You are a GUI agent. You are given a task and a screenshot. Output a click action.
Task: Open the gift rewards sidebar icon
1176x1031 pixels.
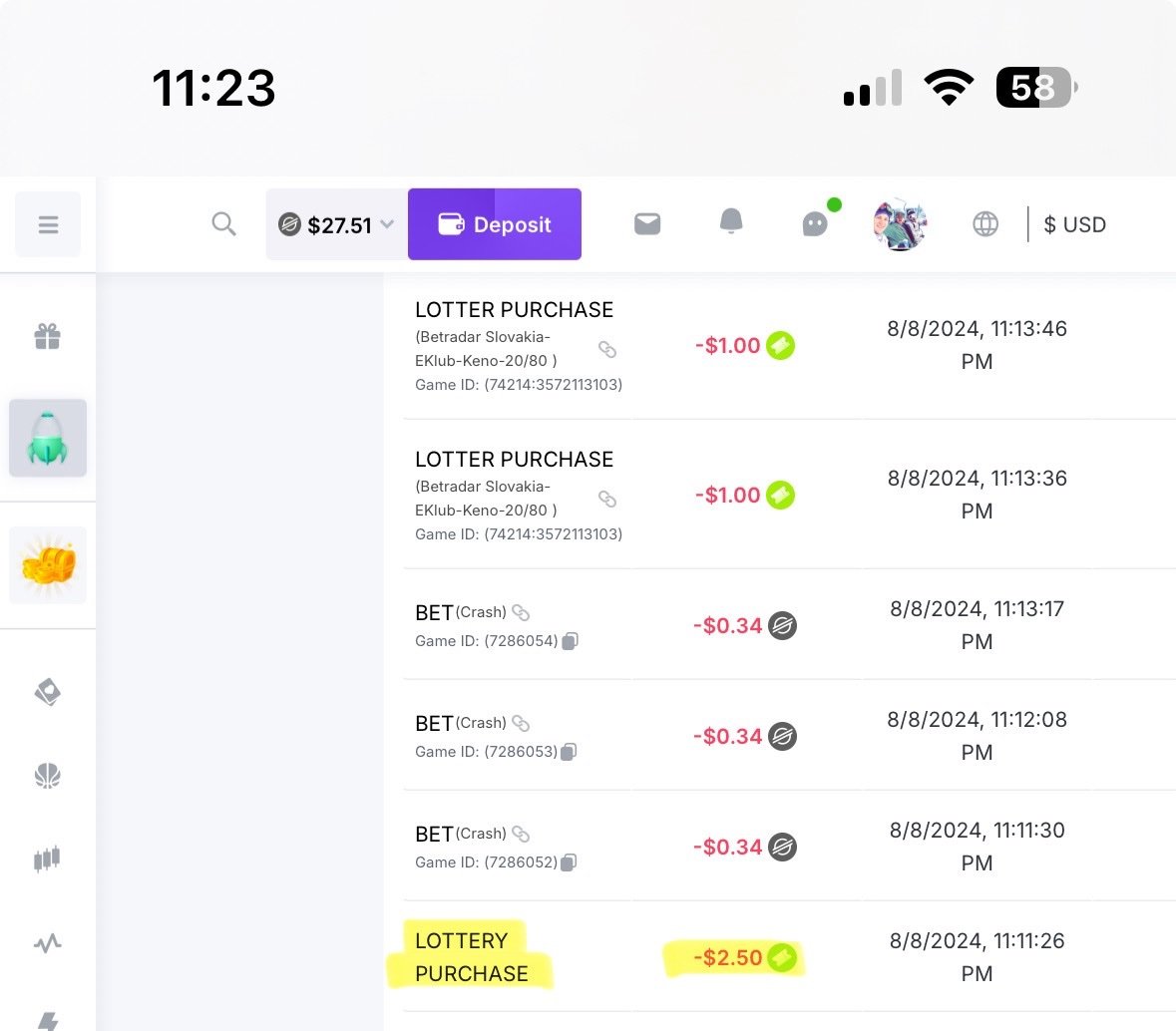coord(48,337)
